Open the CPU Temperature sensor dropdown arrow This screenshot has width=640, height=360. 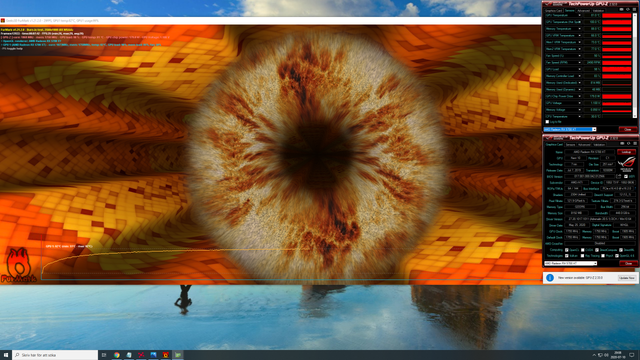(x=579, y=116)
